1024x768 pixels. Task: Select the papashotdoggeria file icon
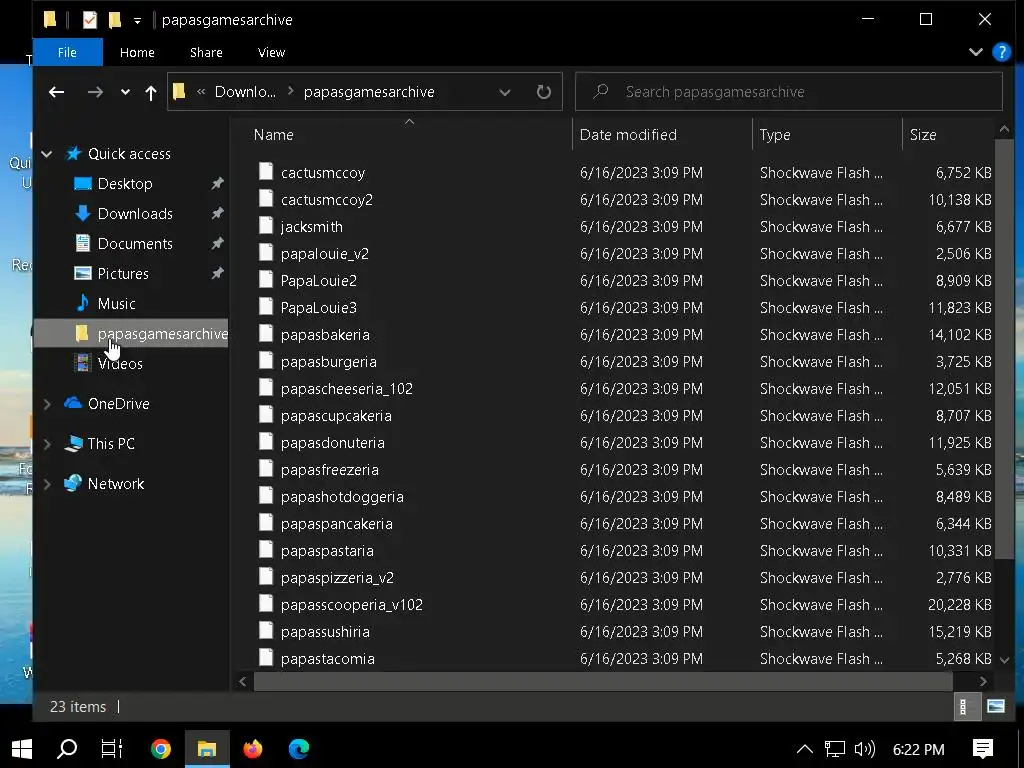coord(266,496)
